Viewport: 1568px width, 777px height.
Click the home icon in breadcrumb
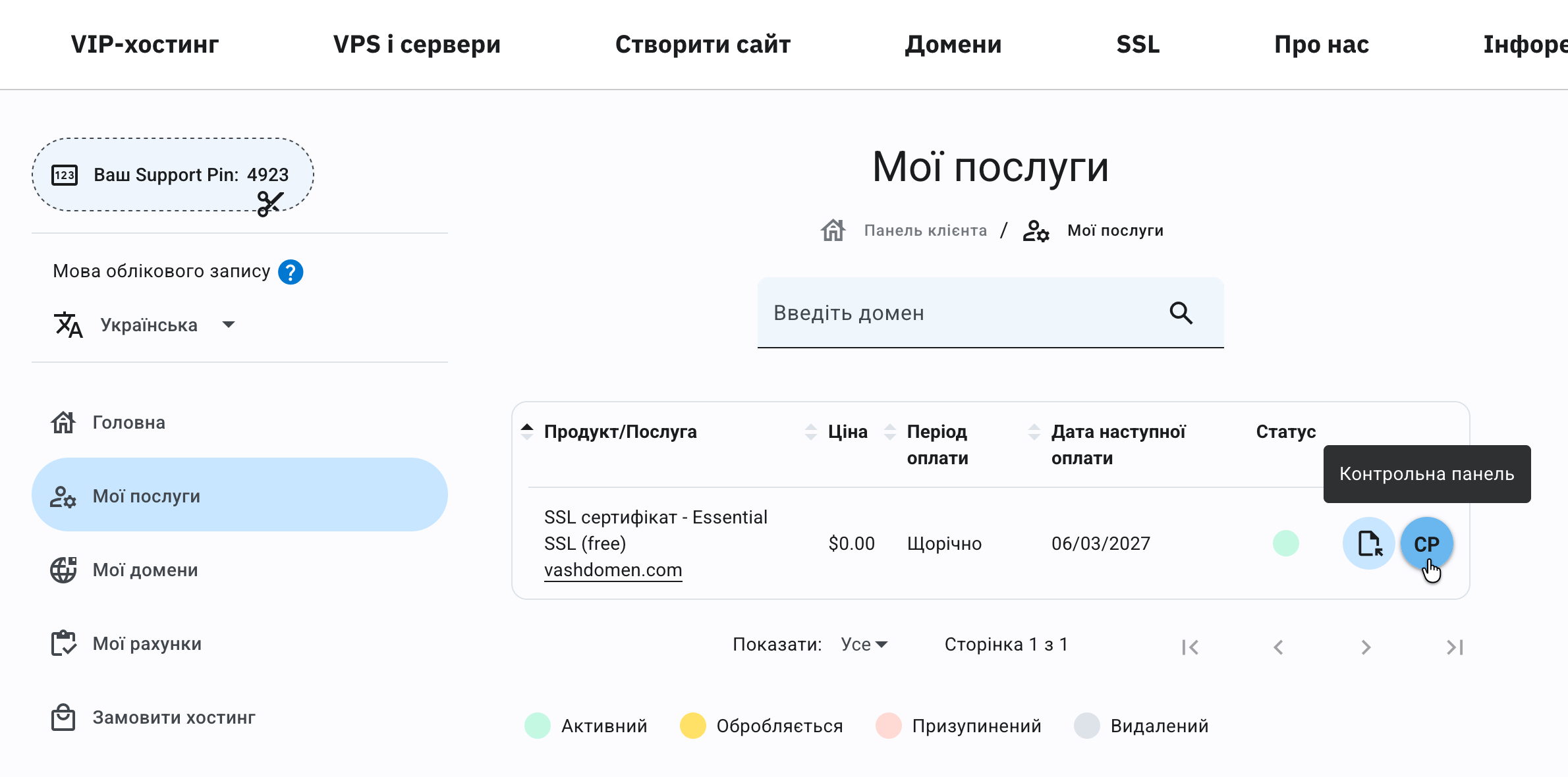coord(833,230)
